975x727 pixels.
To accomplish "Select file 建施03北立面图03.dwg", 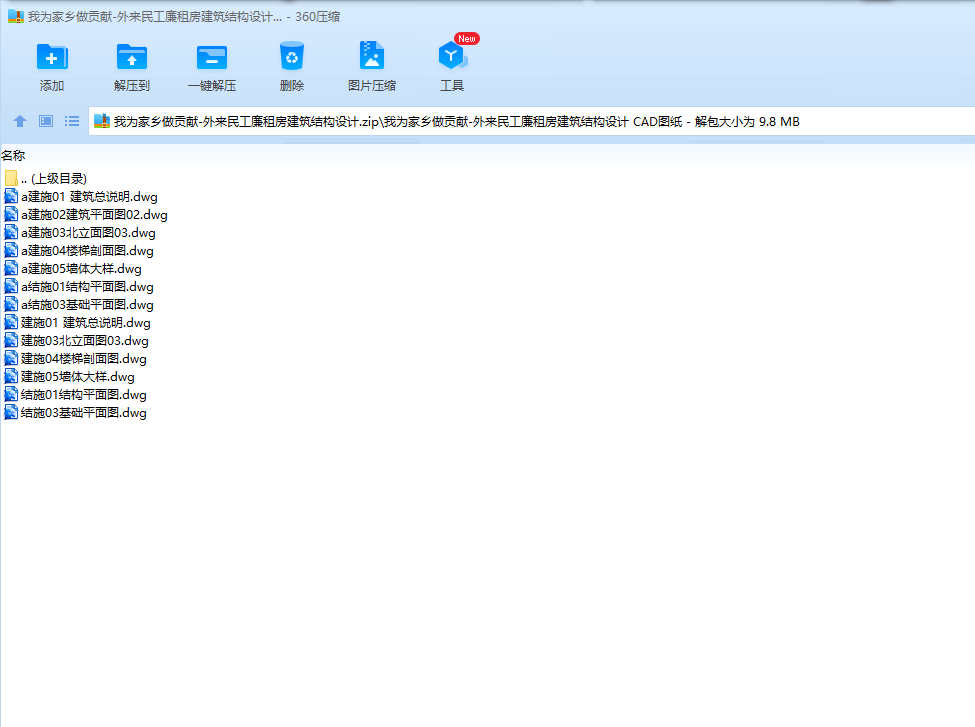I will pos(85,341).
